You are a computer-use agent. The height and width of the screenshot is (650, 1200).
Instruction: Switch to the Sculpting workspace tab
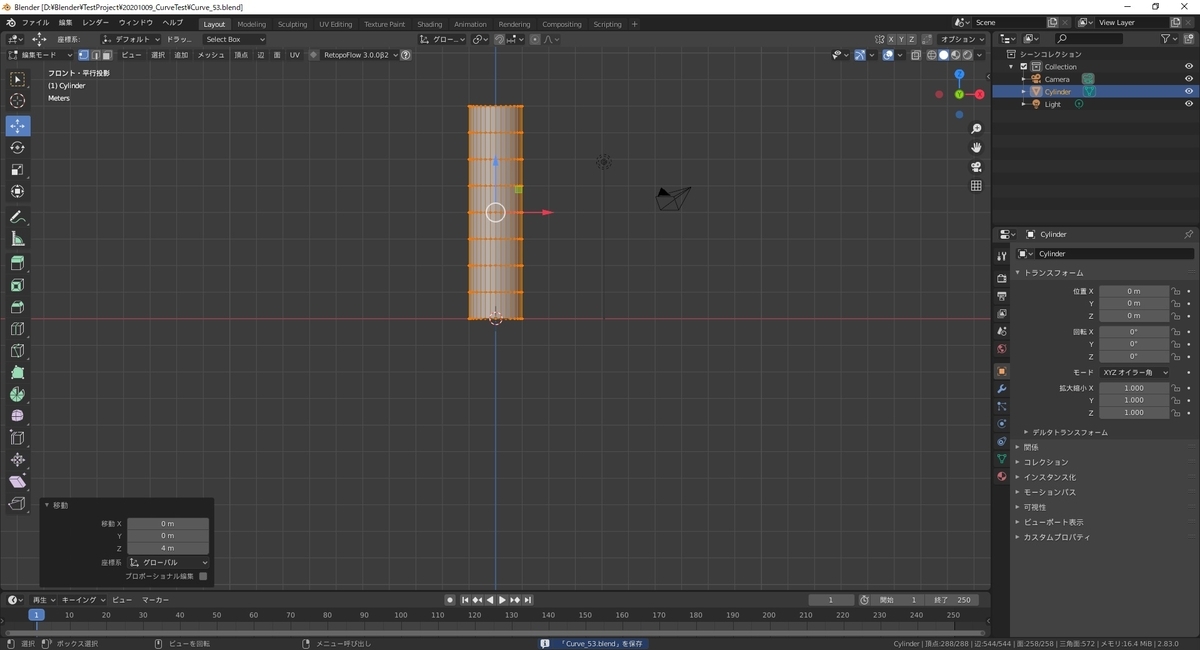(x=292, y=24)
